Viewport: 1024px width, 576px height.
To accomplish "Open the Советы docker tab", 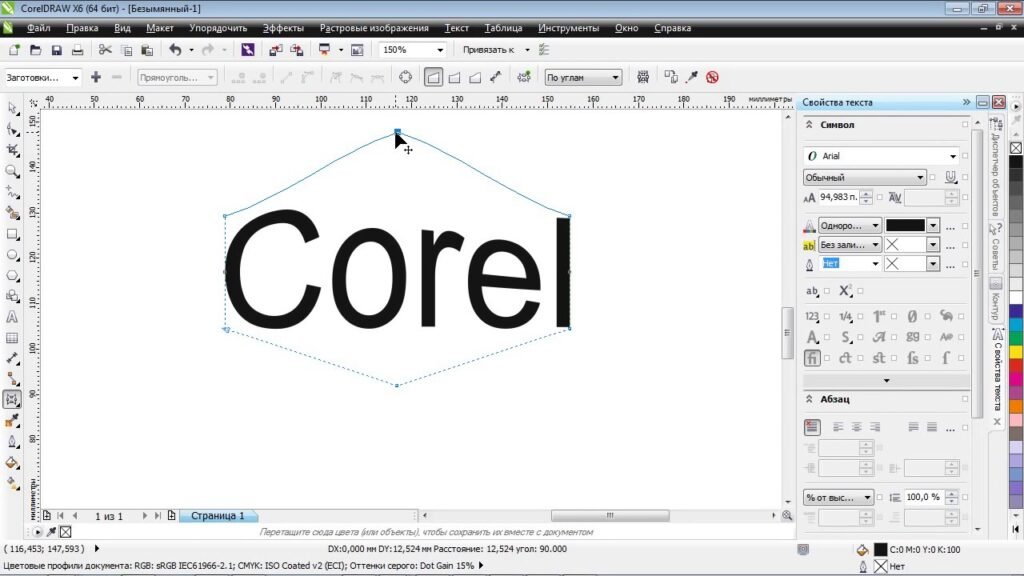I will (995, 248).
